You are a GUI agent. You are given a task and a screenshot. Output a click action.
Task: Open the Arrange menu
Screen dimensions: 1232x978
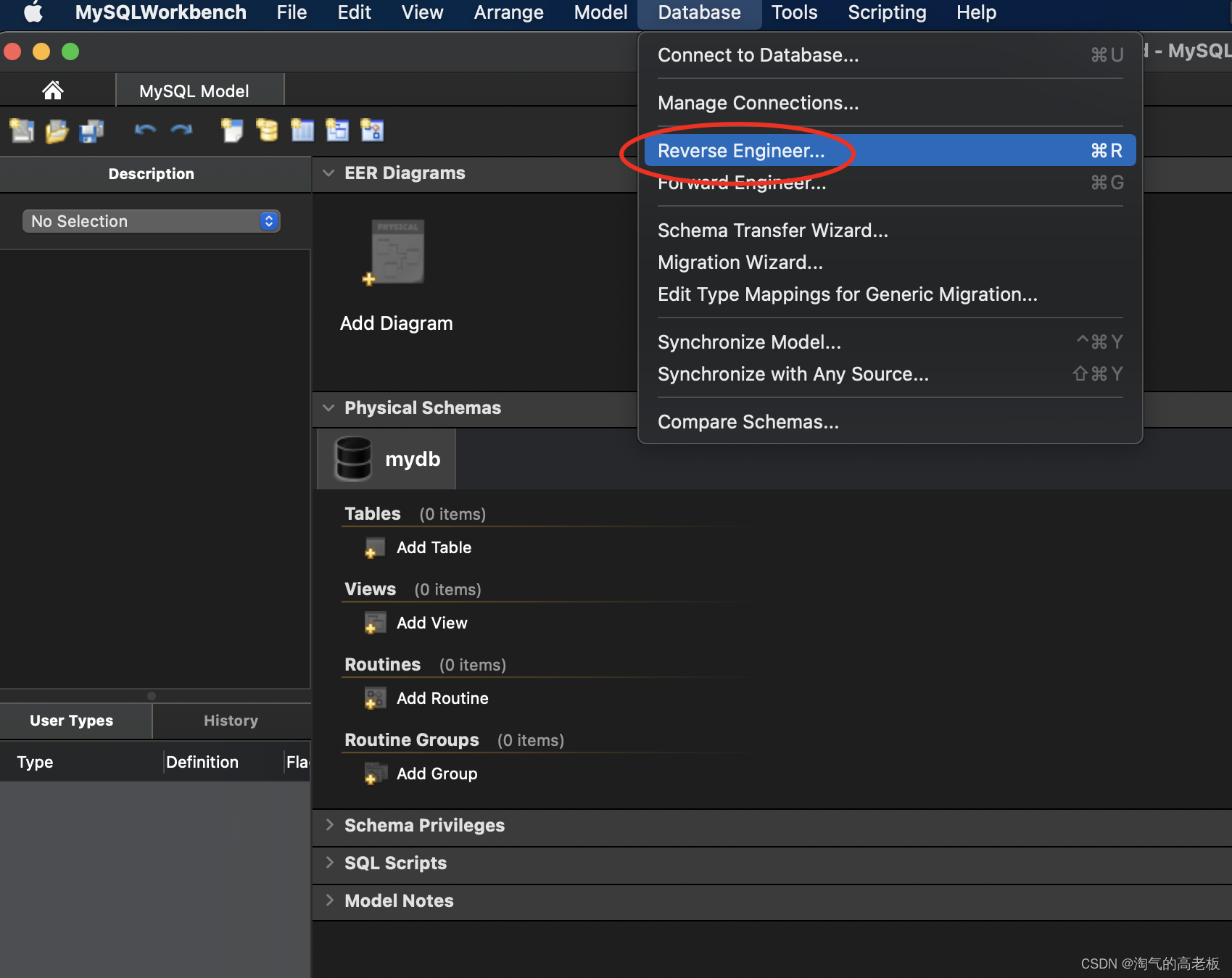coord(508,12)
